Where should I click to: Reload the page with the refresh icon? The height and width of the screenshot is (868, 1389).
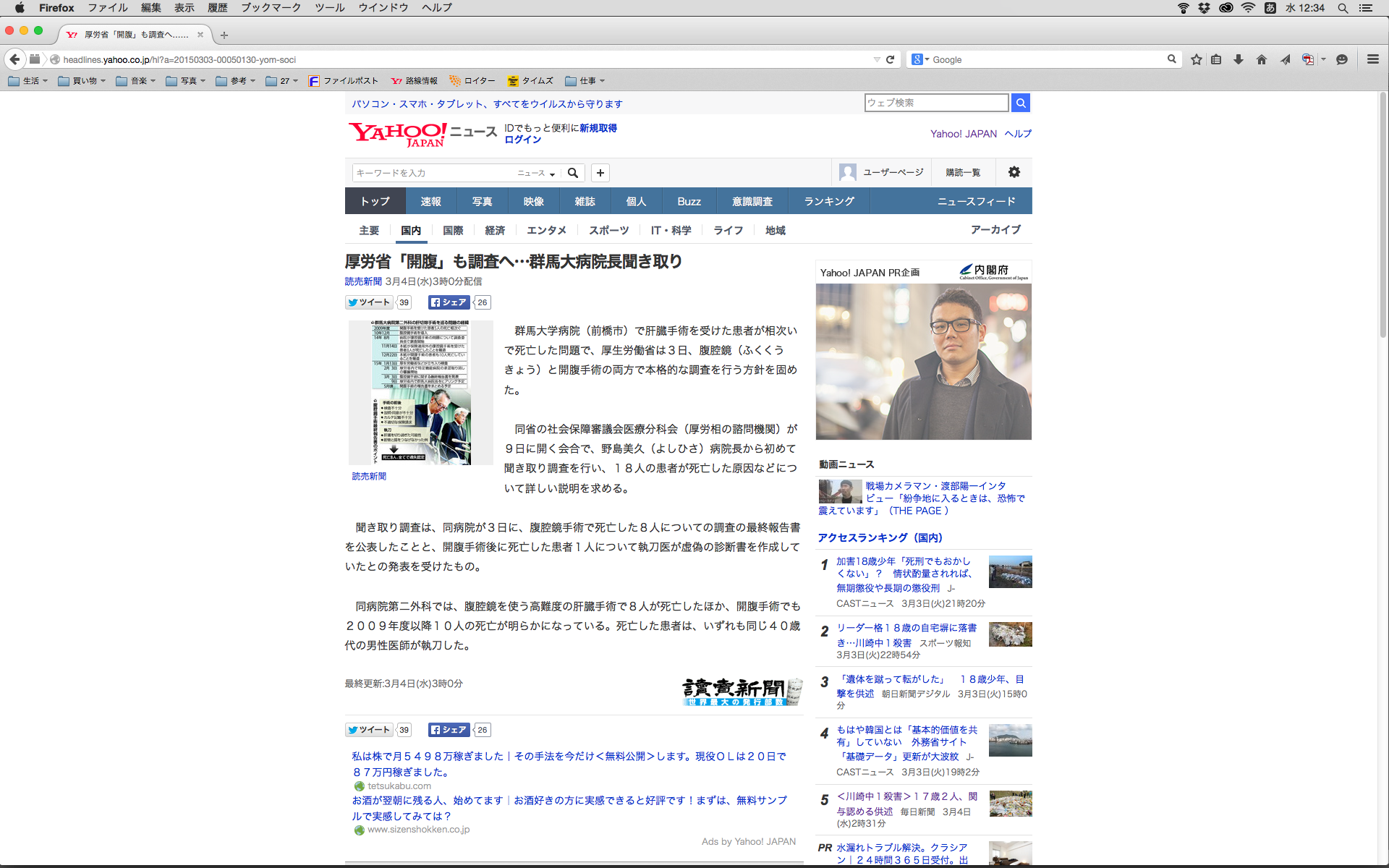[891, 59]
